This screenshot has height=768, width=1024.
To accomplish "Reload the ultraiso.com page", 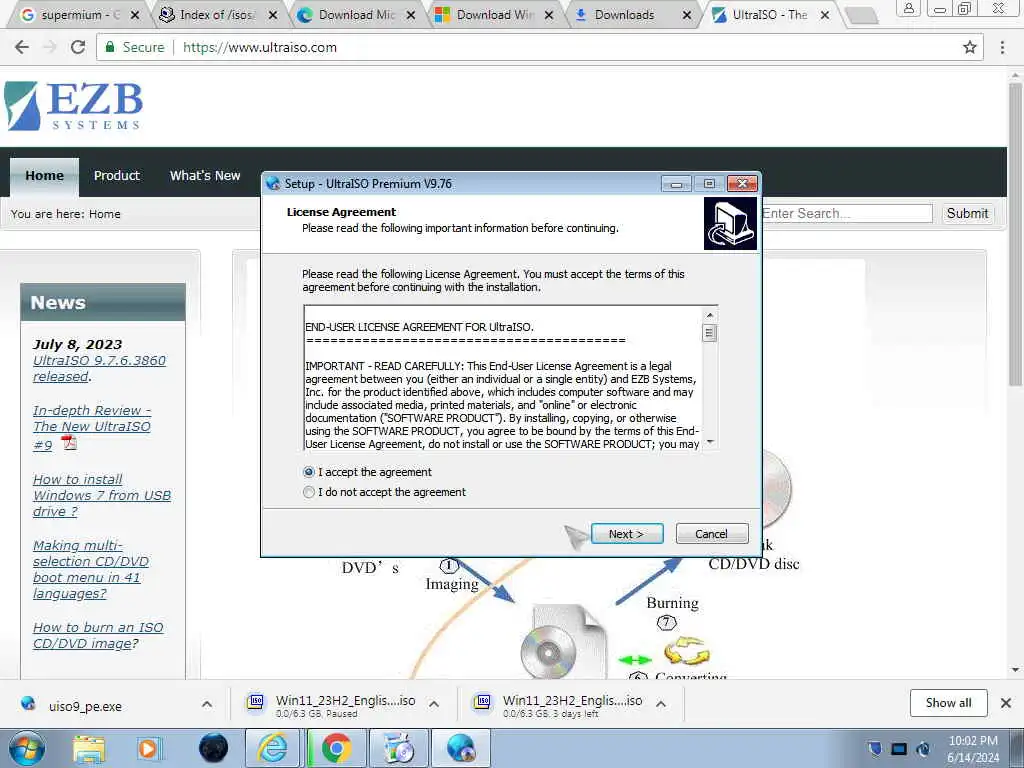I will coord(78,47).
